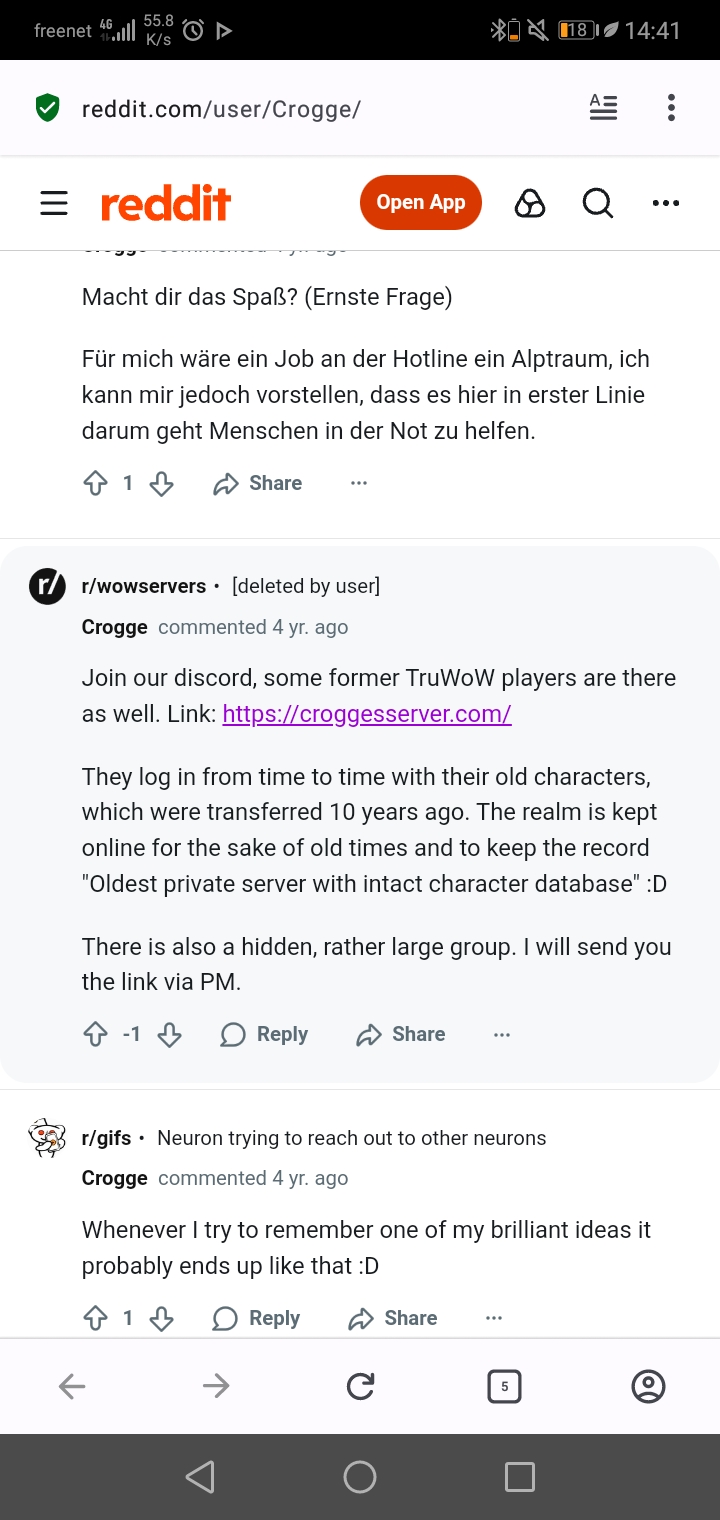The image size is (720, 1520).
Task: Expand more options on wowservers comment
Action: click(x=502, y=1035)
